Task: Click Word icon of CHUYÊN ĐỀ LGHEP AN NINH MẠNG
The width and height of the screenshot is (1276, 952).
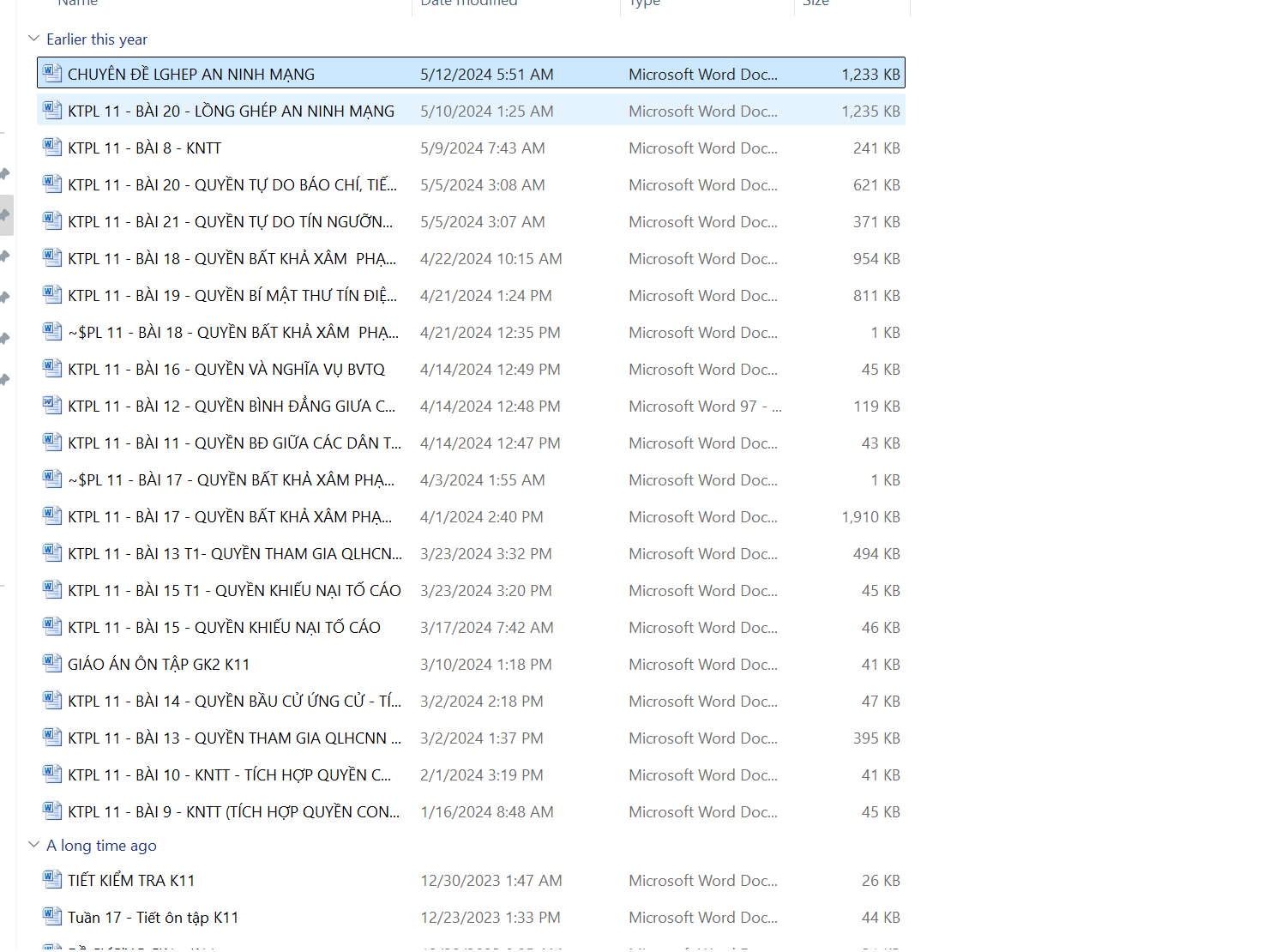Action: coord(52,73)
